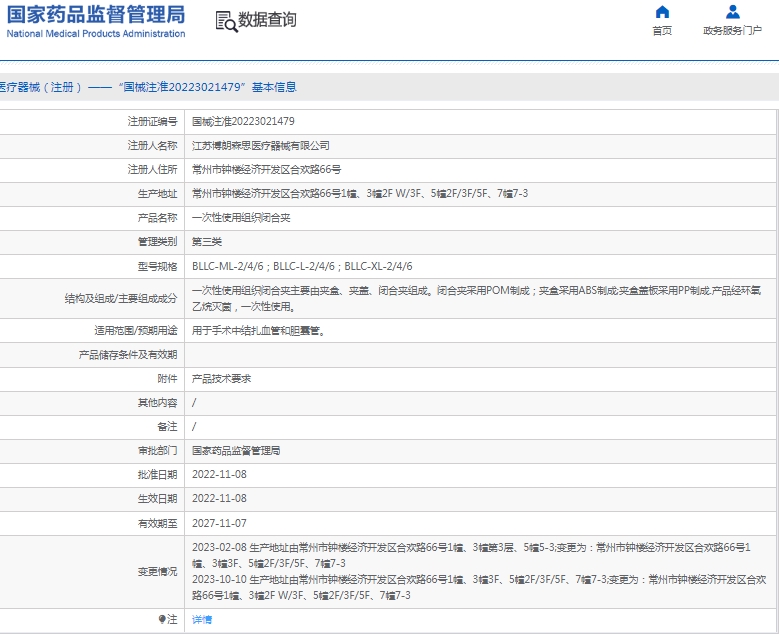Screen dimensions: 779x636
Task: Click the 注册人名称 field label
Action: (x=153, y=146)
